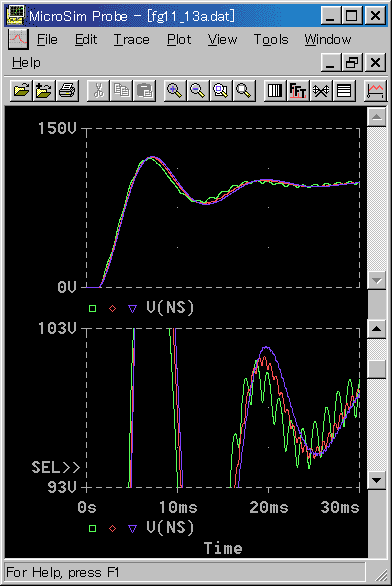Toggle the FFT Fourier transform icon

pyautogui.click(x=298, y=90)
